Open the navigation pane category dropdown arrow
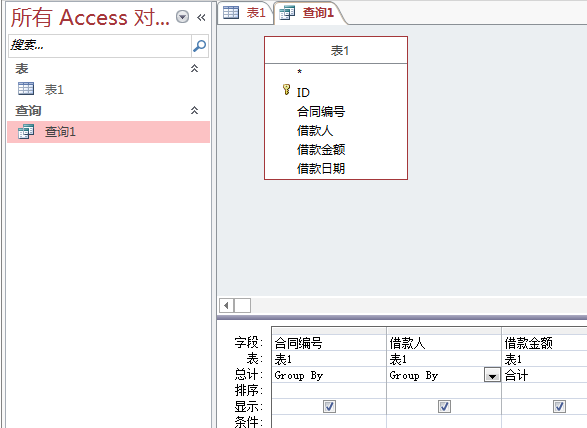587x428 pixels. [182, 17]
